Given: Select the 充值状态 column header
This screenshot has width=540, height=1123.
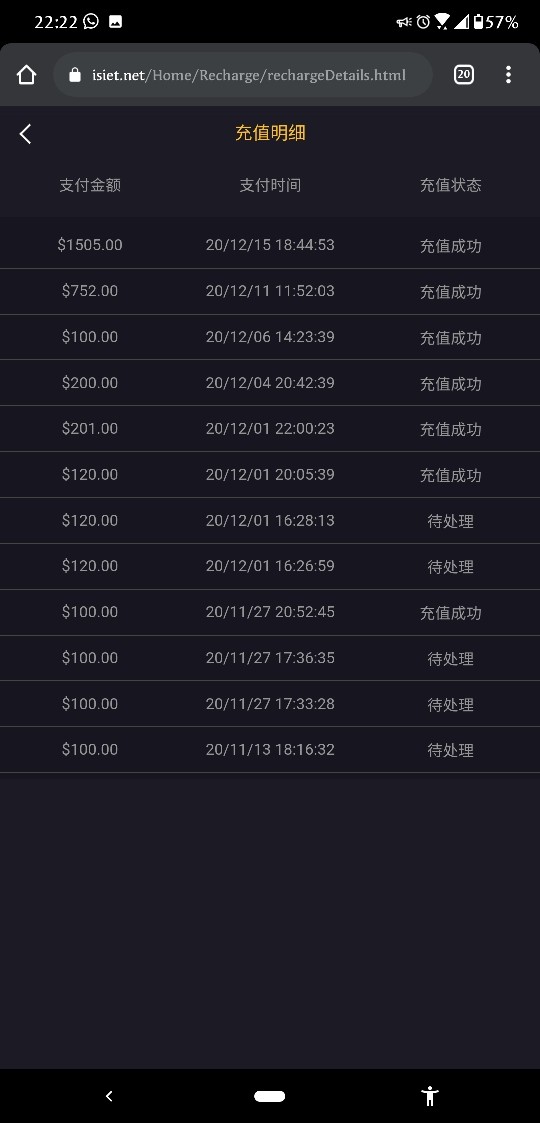Looking at the screenshot, I should point(450,185).
